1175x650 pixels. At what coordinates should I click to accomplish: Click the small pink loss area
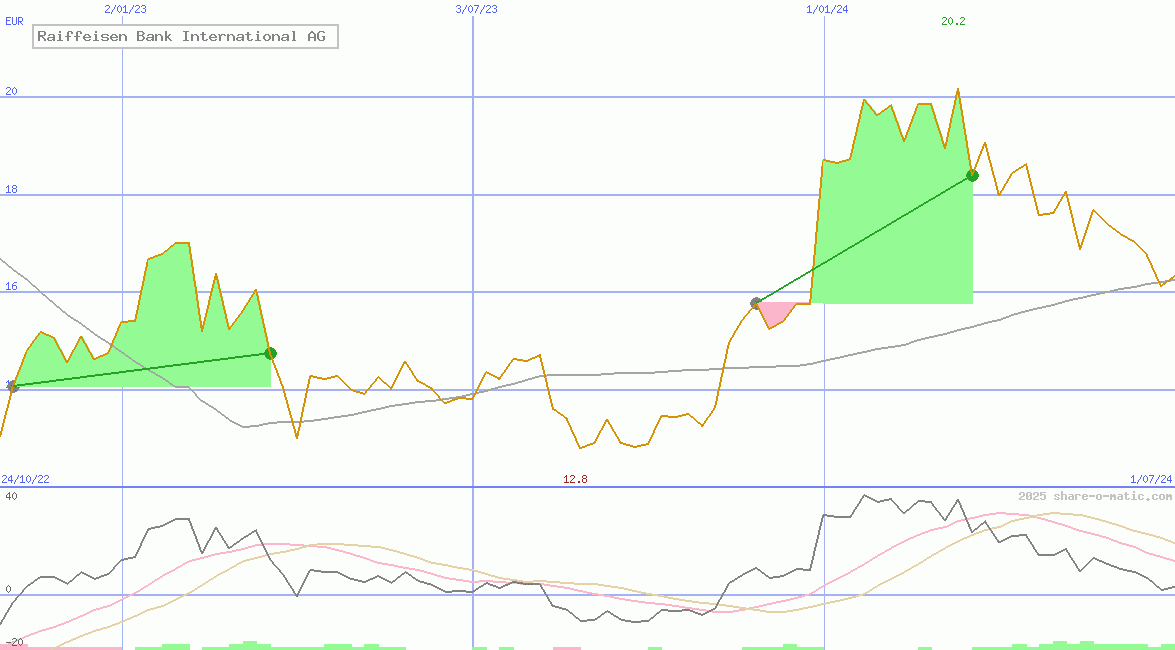pos(774,313)
